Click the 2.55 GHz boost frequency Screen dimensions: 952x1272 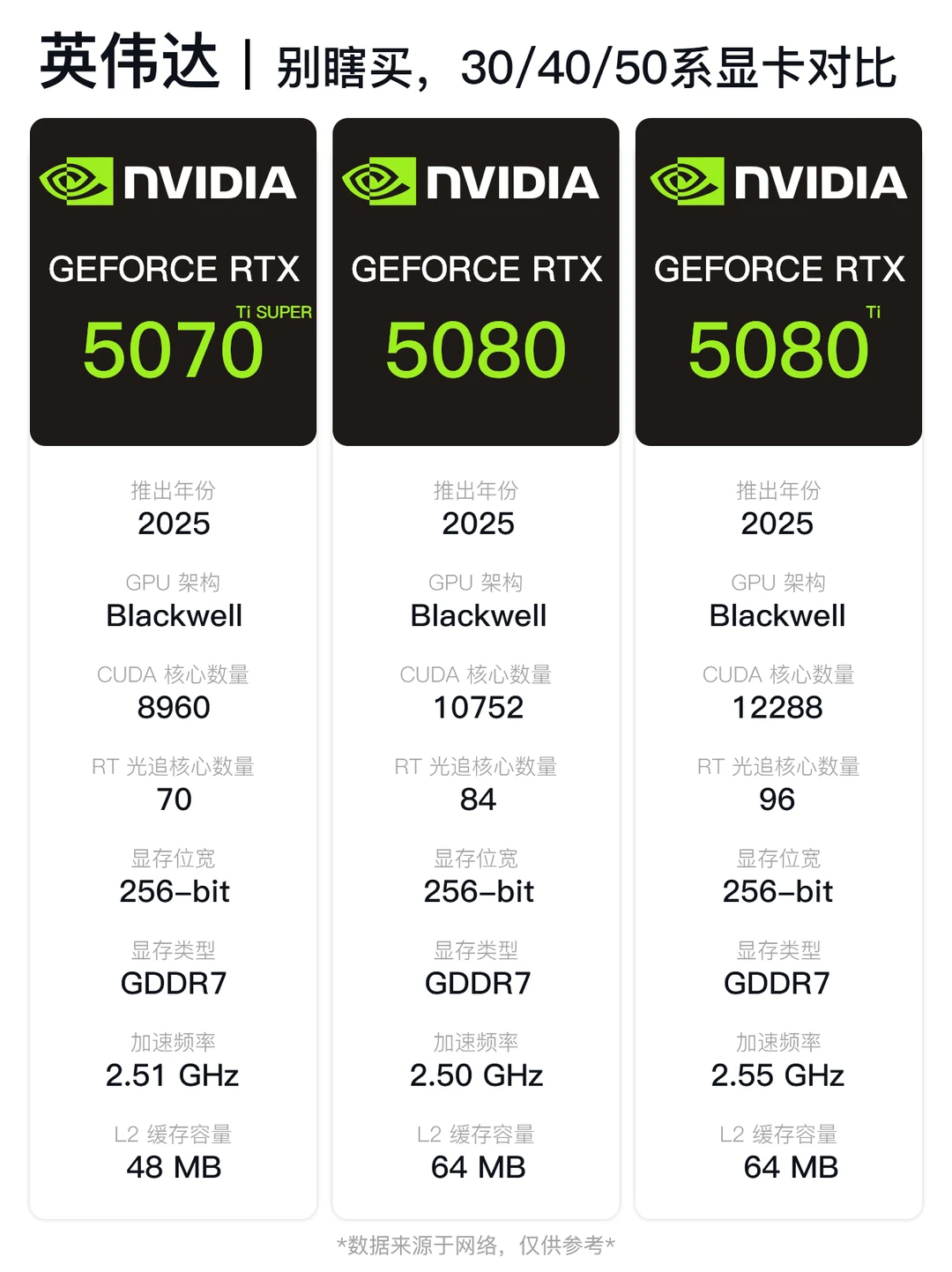[x=777, y=1075]
